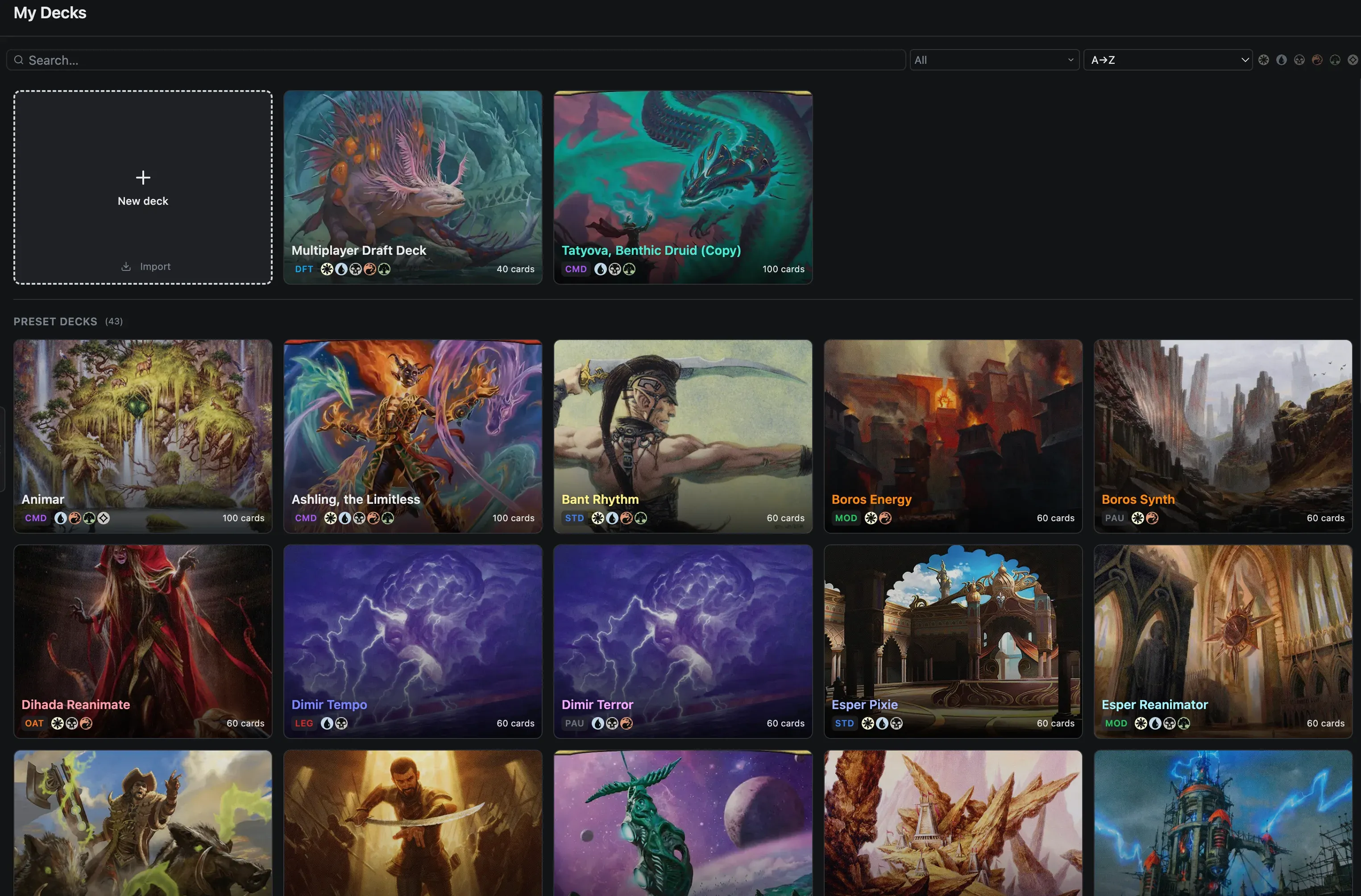This screenshot has height=896, width=1361.
Task: Click the PAU badge on Dimir Terror
Action: pos(574,723)
